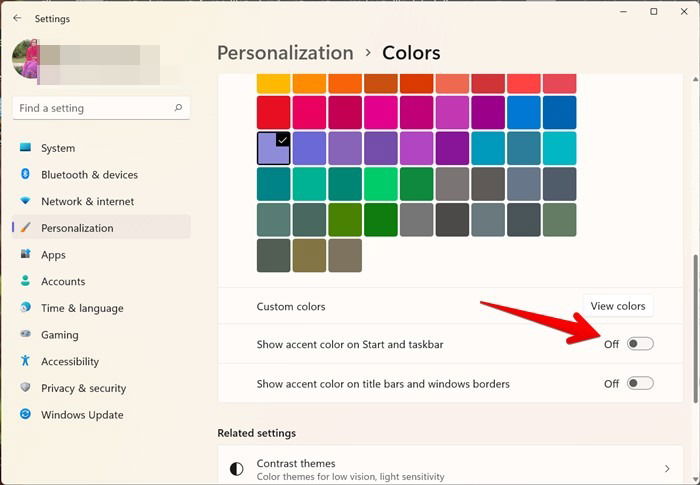Click the Bluetooth & devices icon
Image resolution: width=700 pixels, height=485 pixels.
(25, 174)
